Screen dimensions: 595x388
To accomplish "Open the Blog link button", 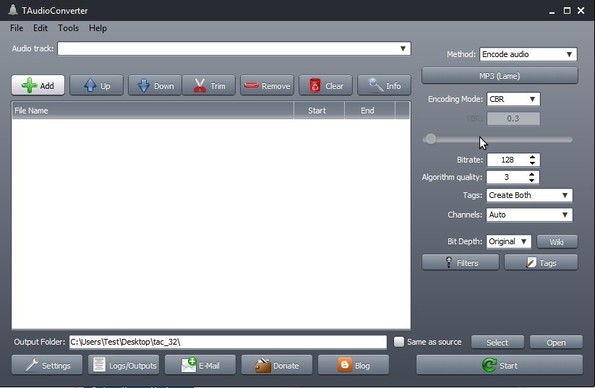I will [353, 365].
